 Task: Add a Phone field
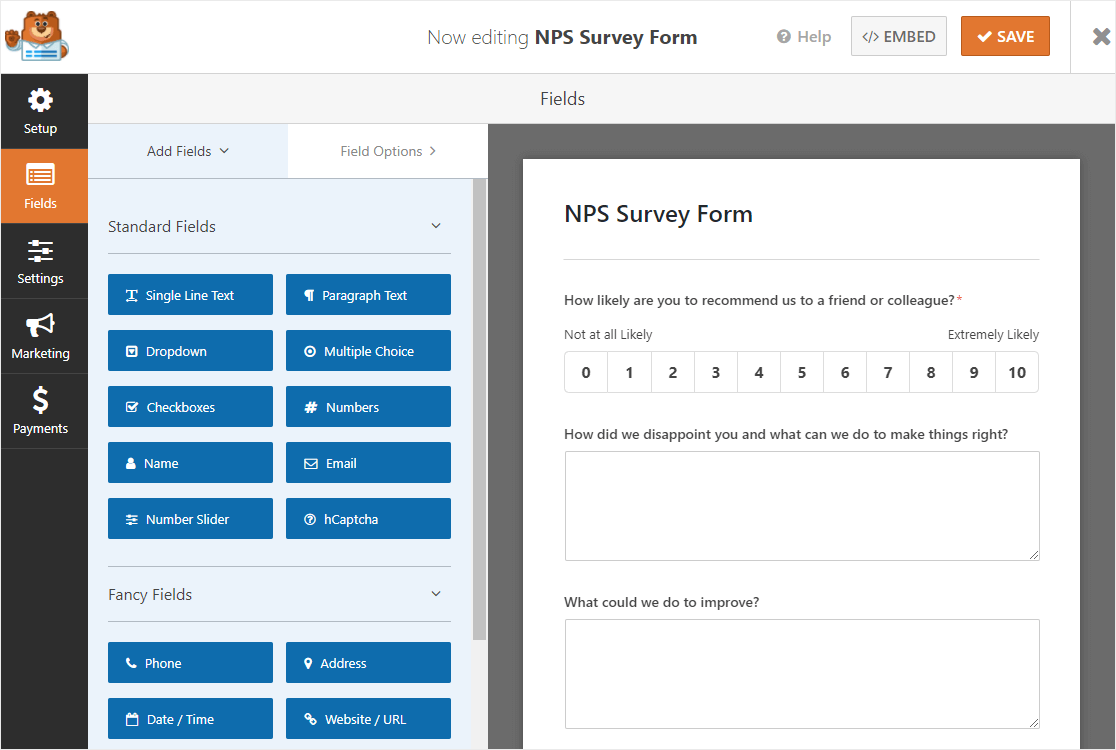(191, 662)
